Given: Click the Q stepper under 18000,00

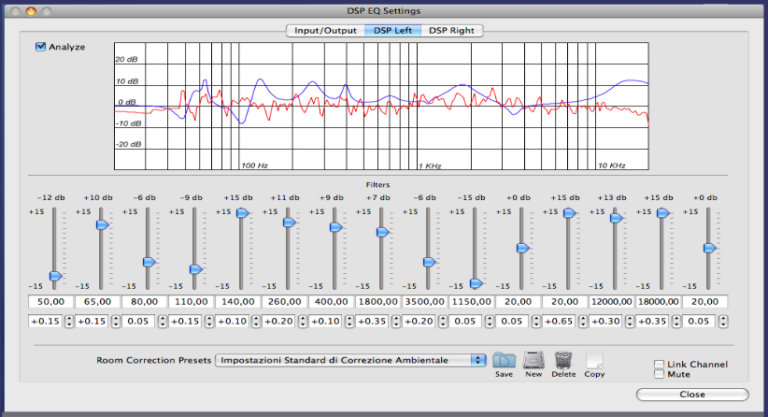Looking at the screenshot, I should pyautogui.click(x=676, y=321).
